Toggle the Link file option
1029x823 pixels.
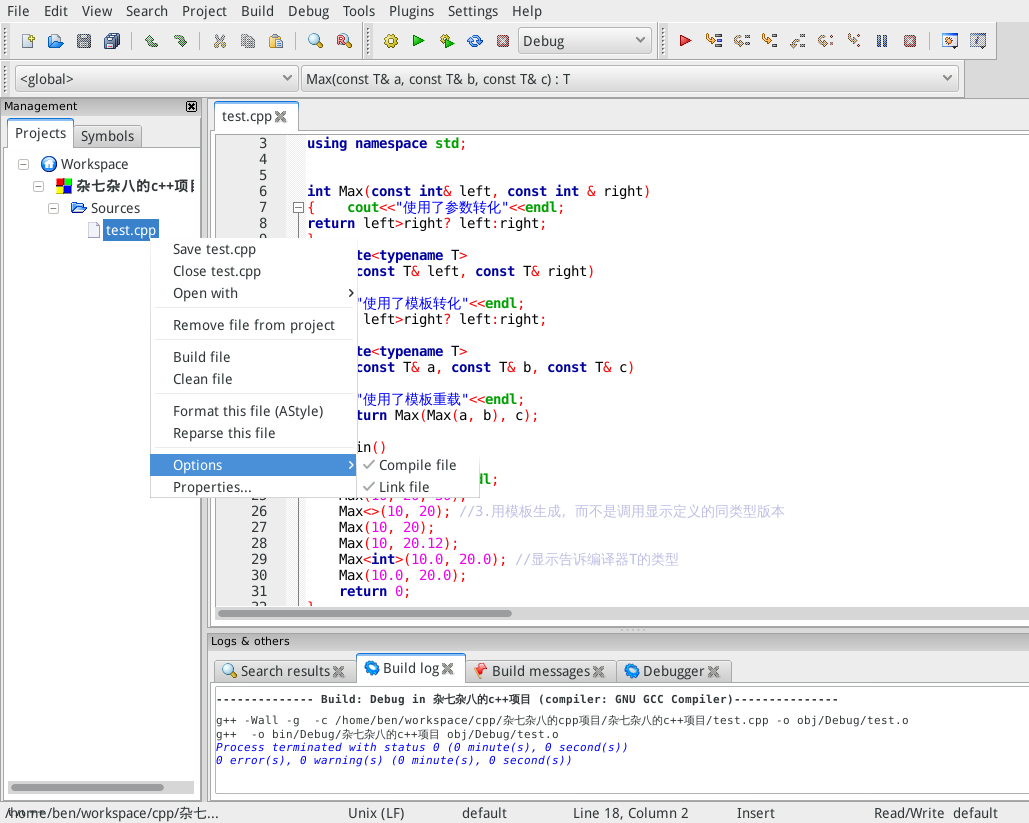tap(417, 486)
